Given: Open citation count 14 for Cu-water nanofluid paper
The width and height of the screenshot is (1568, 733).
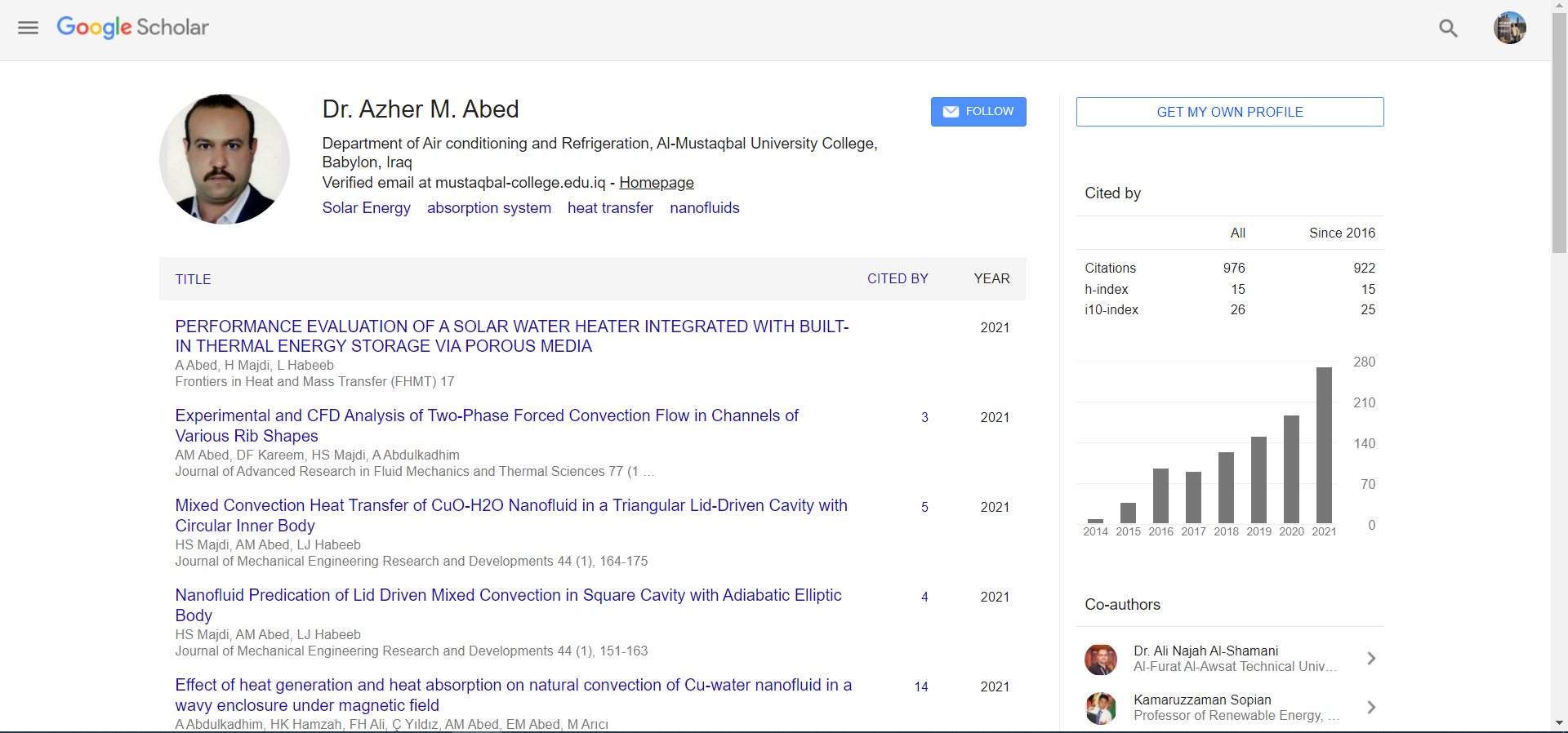Looking at the screenshot, I should [921, 687].
